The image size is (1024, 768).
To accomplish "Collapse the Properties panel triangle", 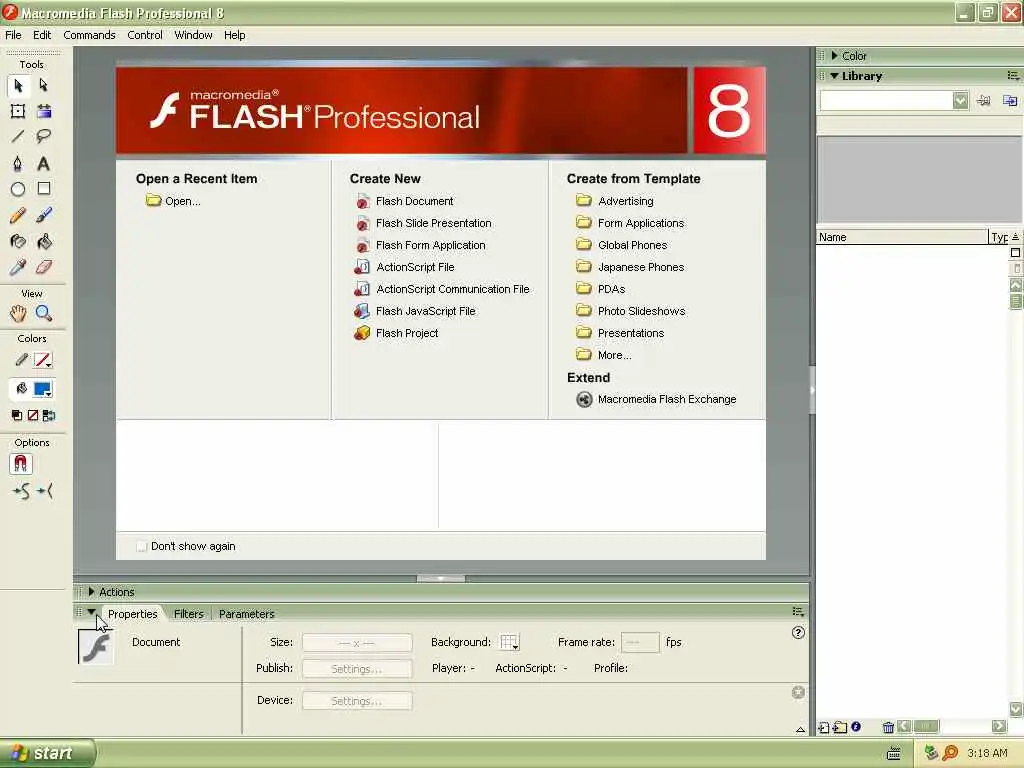I will 91,613.
